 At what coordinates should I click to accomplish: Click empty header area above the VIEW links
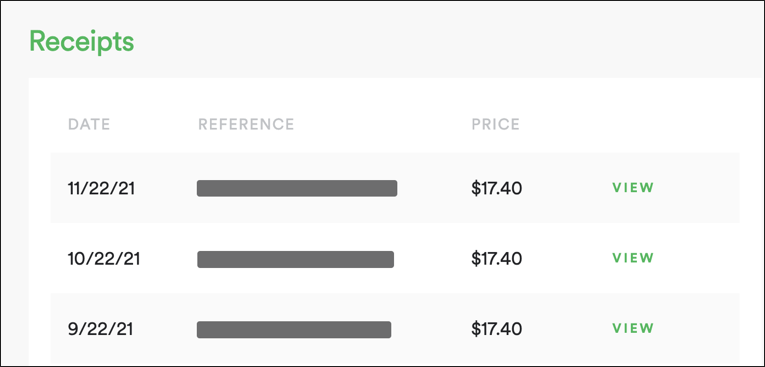click(633, 124)
